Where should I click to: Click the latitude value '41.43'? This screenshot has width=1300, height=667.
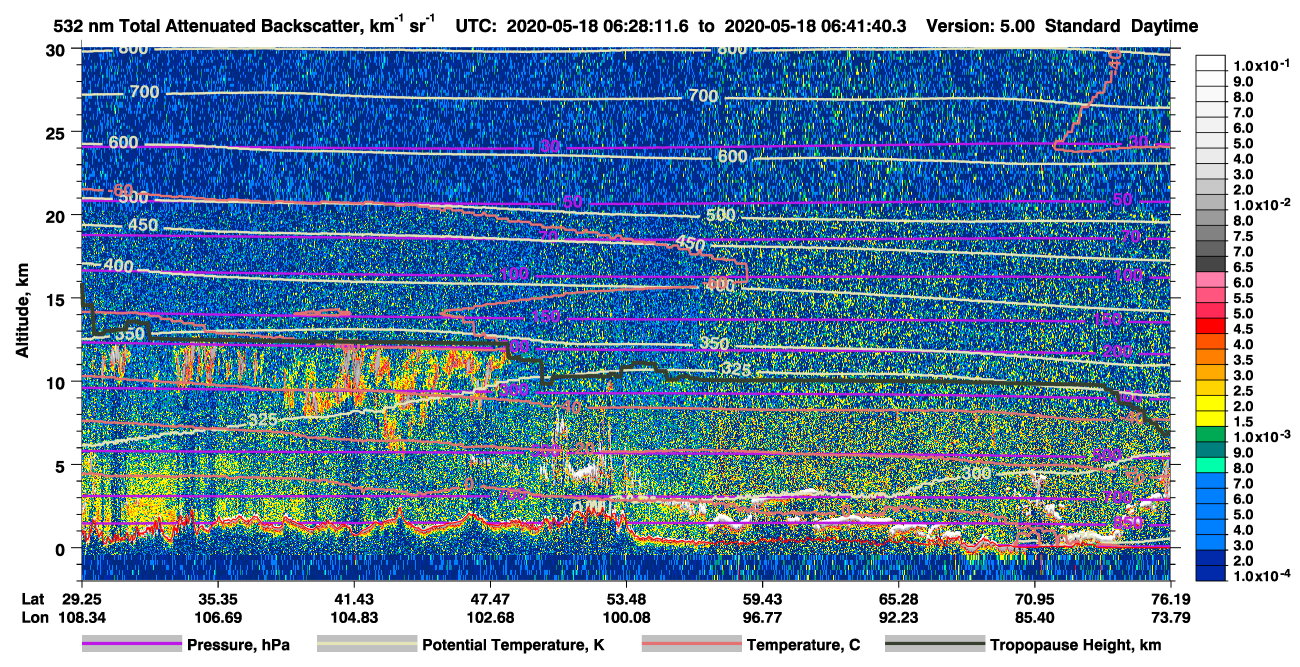click(354, 599)
